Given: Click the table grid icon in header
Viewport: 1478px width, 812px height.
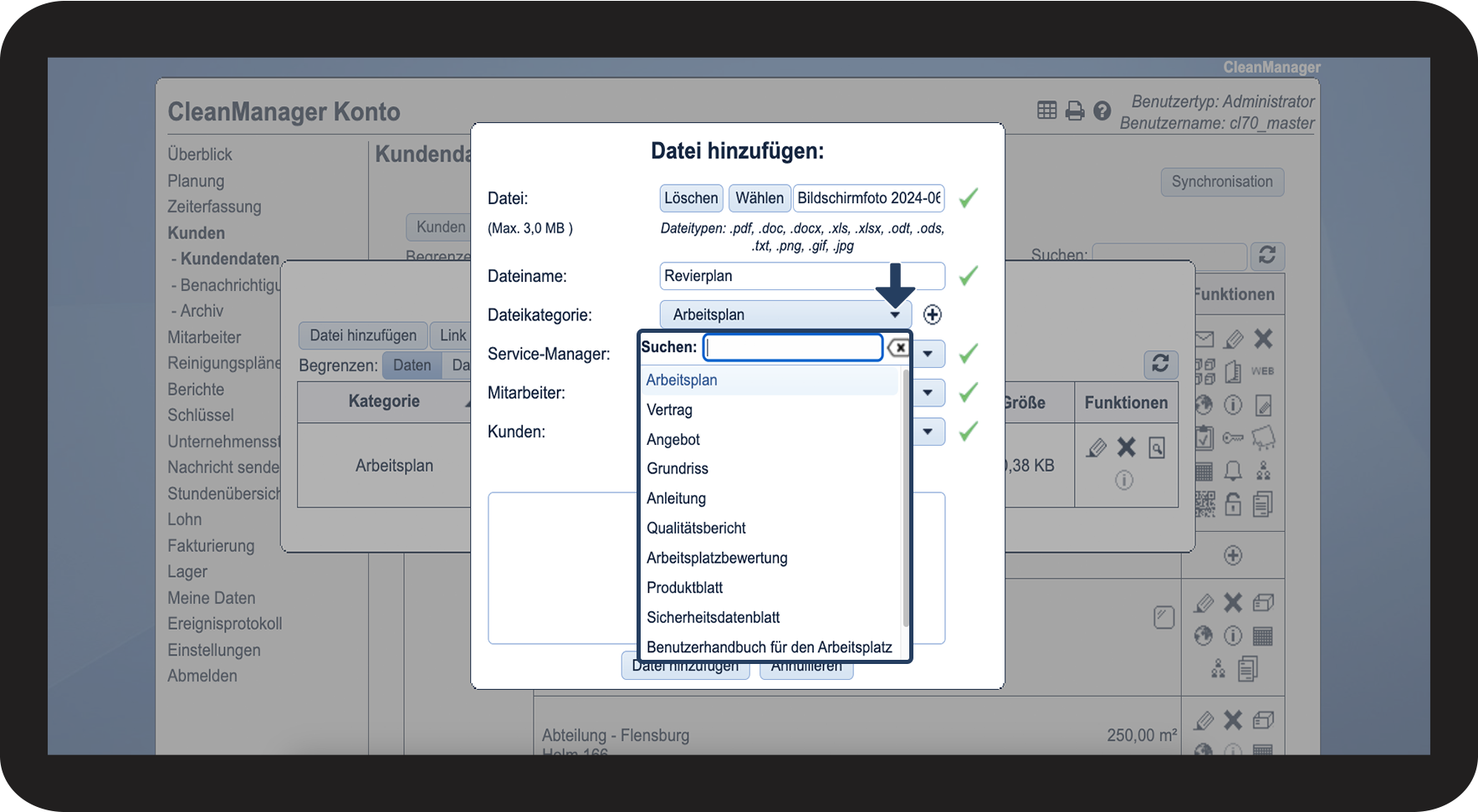Looking at the screenshot, I should 1047,110.
